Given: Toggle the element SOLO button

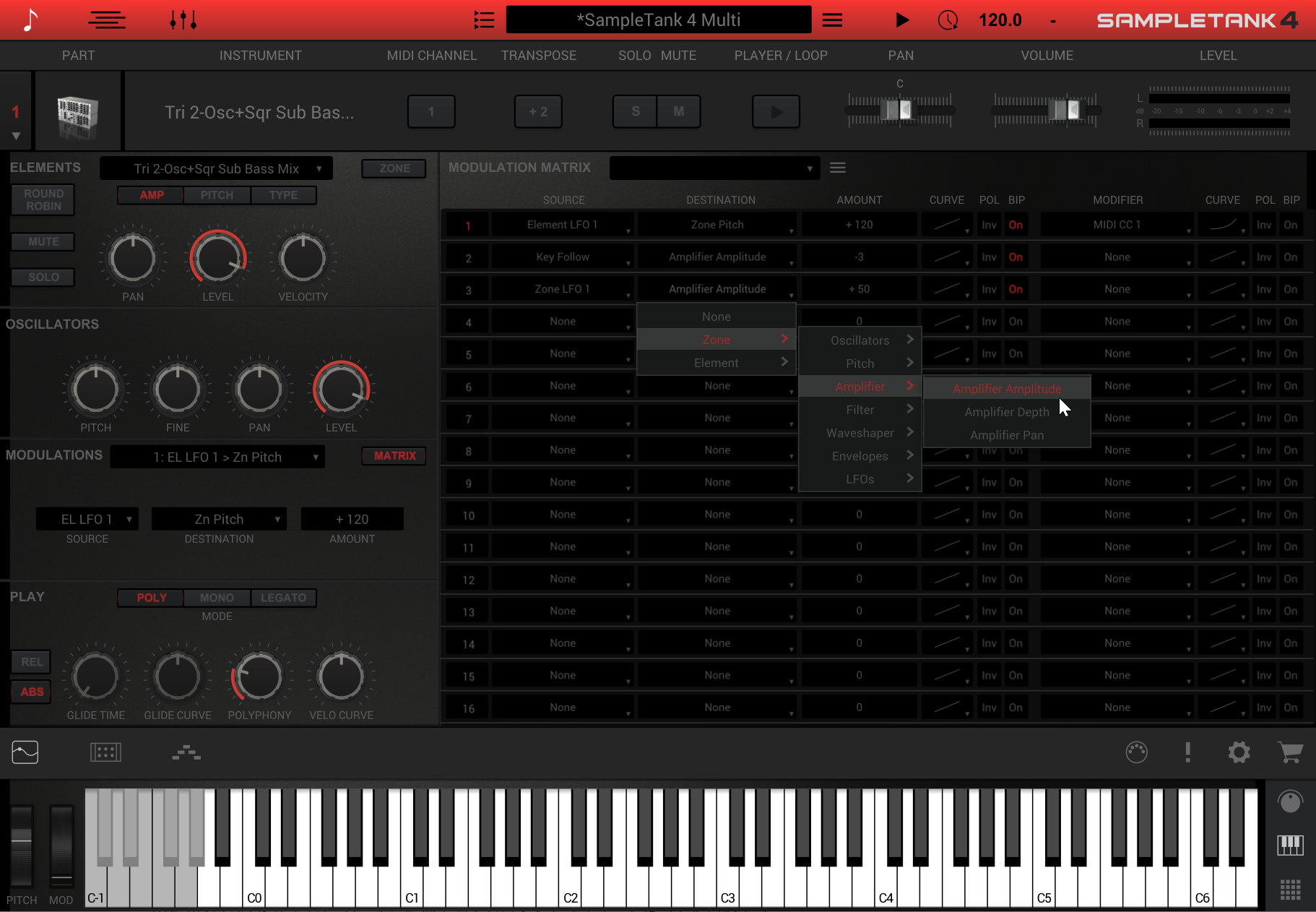Looking at the screenshot, I should [44, 278].
